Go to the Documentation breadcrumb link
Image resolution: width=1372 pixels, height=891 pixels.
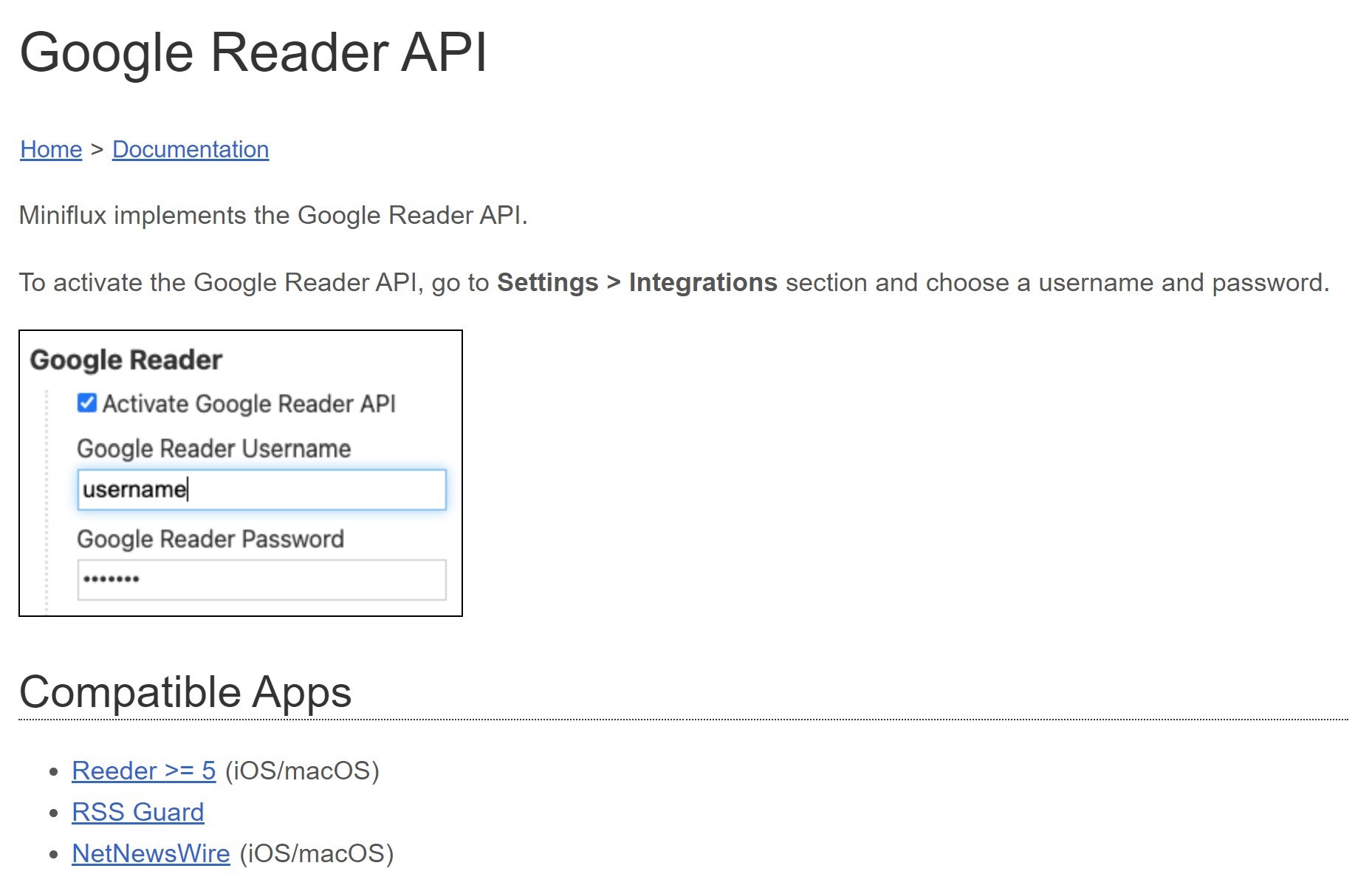pos(191,149)
